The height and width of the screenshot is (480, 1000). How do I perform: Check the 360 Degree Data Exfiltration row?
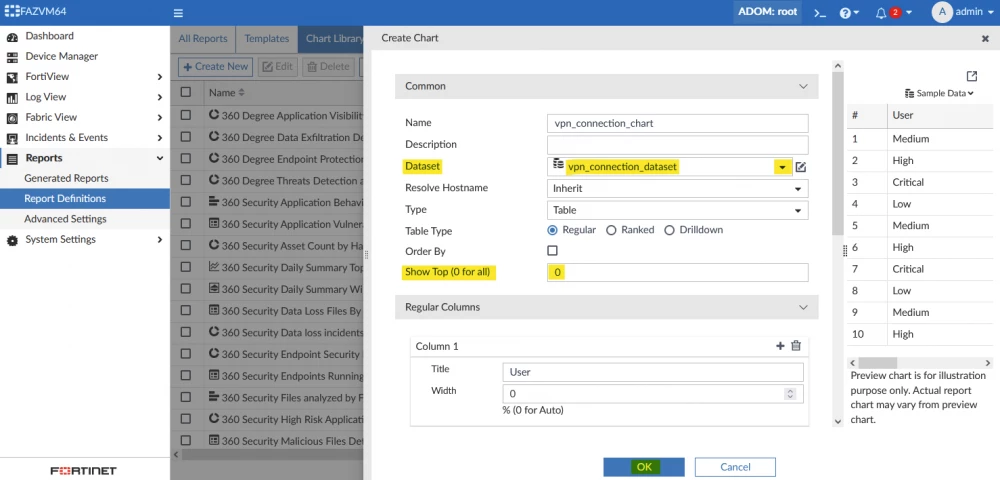[x=186, y=136]
